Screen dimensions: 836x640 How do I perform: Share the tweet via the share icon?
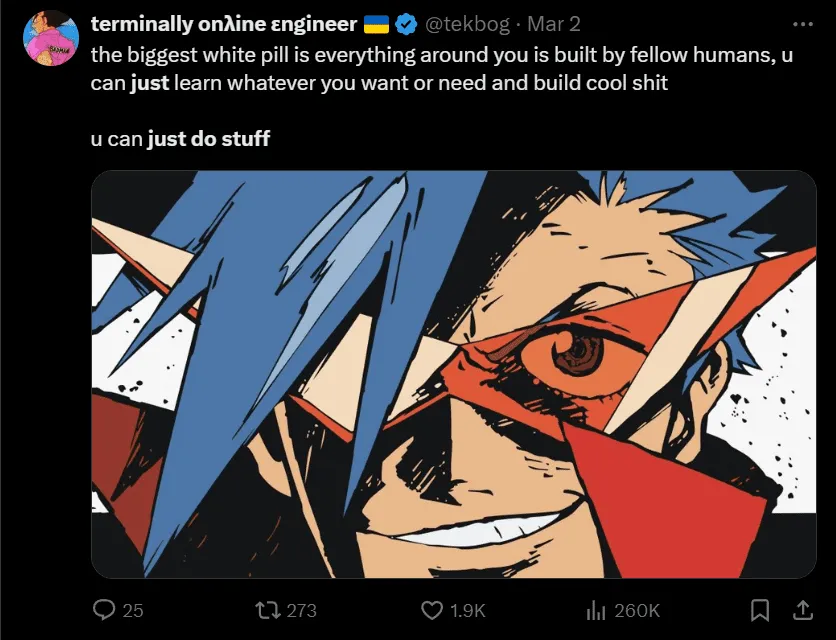(x=803, y=610)
